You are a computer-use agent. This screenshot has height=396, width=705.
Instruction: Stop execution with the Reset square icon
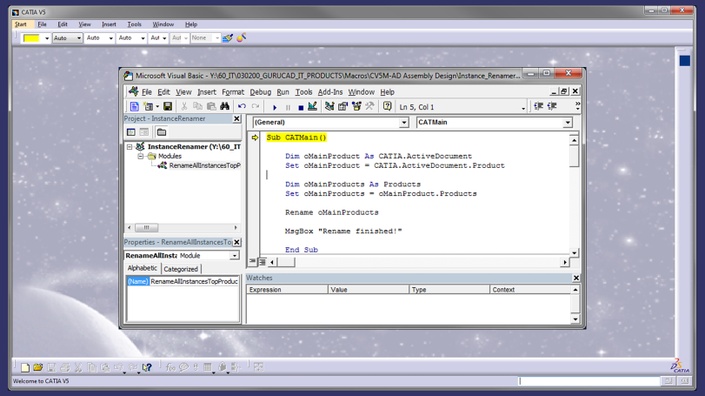coord(300,107)
